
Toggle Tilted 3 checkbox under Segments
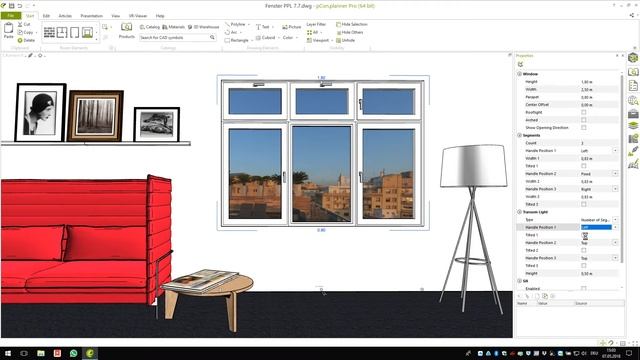coord(584,204)
